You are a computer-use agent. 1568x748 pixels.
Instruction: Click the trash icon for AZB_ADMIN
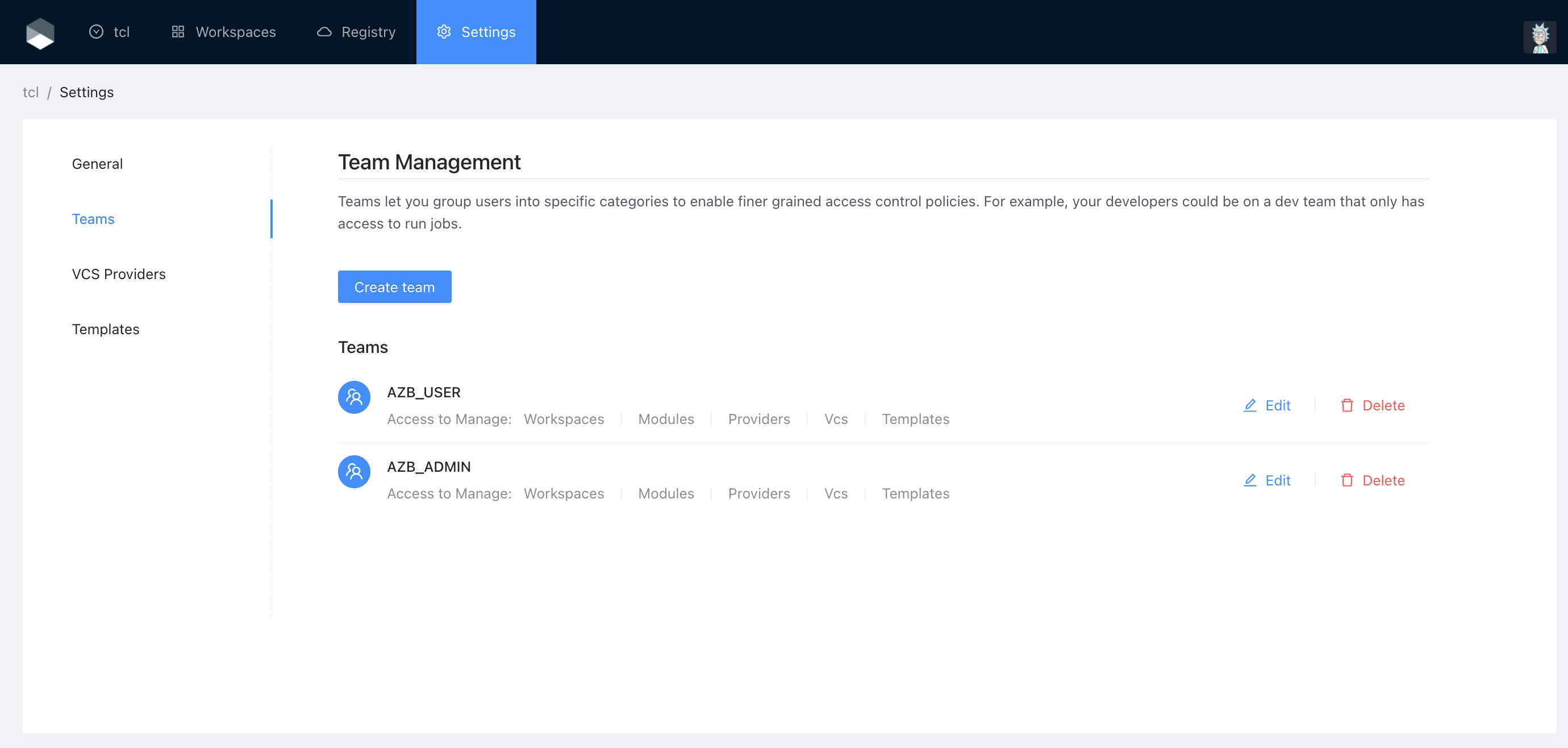pyautogui.click(x=1347, y=480)
